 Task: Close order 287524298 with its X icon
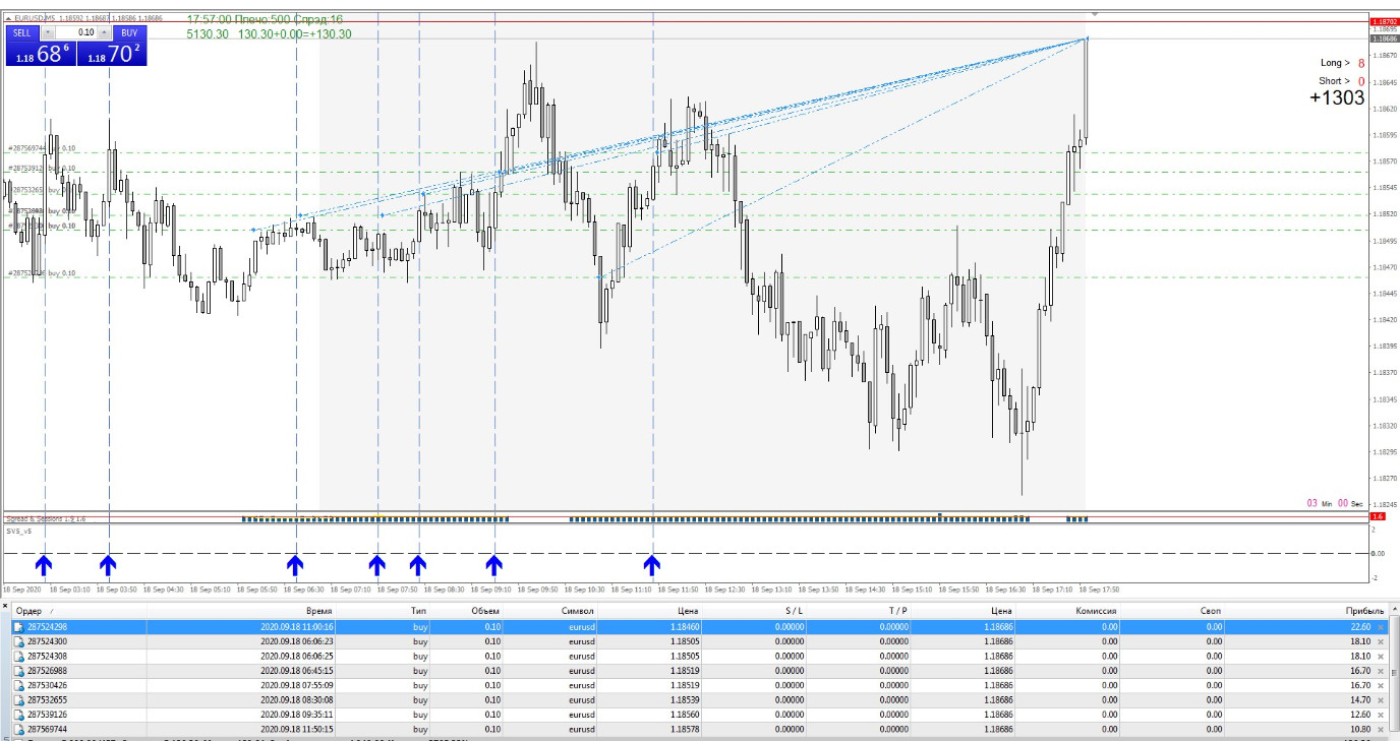[1381, 627]
